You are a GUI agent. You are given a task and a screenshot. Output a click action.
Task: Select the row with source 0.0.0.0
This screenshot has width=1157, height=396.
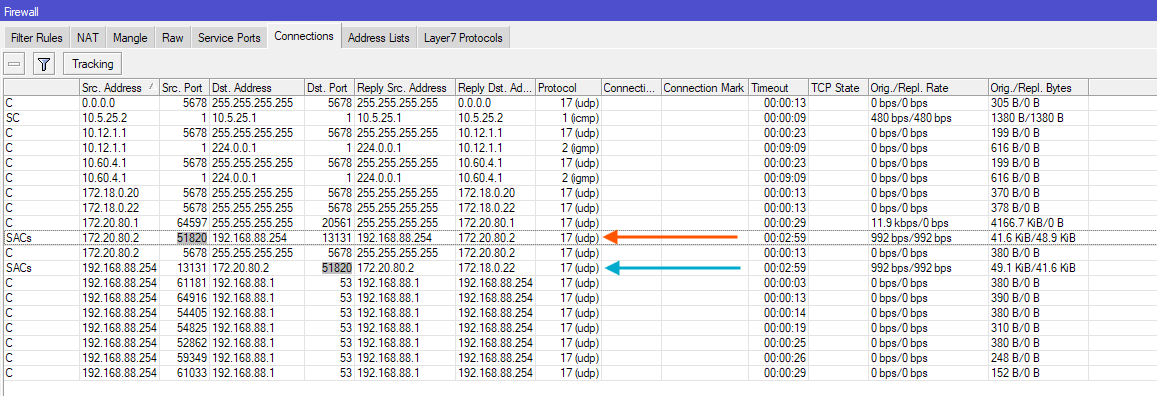pos(546,103)
